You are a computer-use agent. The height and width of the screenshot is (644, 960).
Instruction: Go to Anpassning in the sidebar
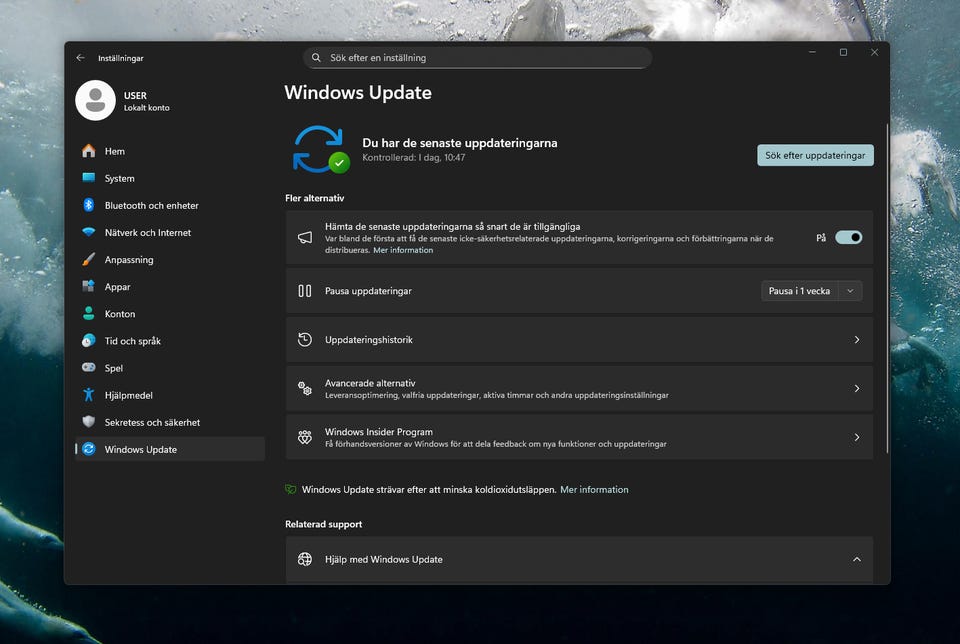pos(129,260)
